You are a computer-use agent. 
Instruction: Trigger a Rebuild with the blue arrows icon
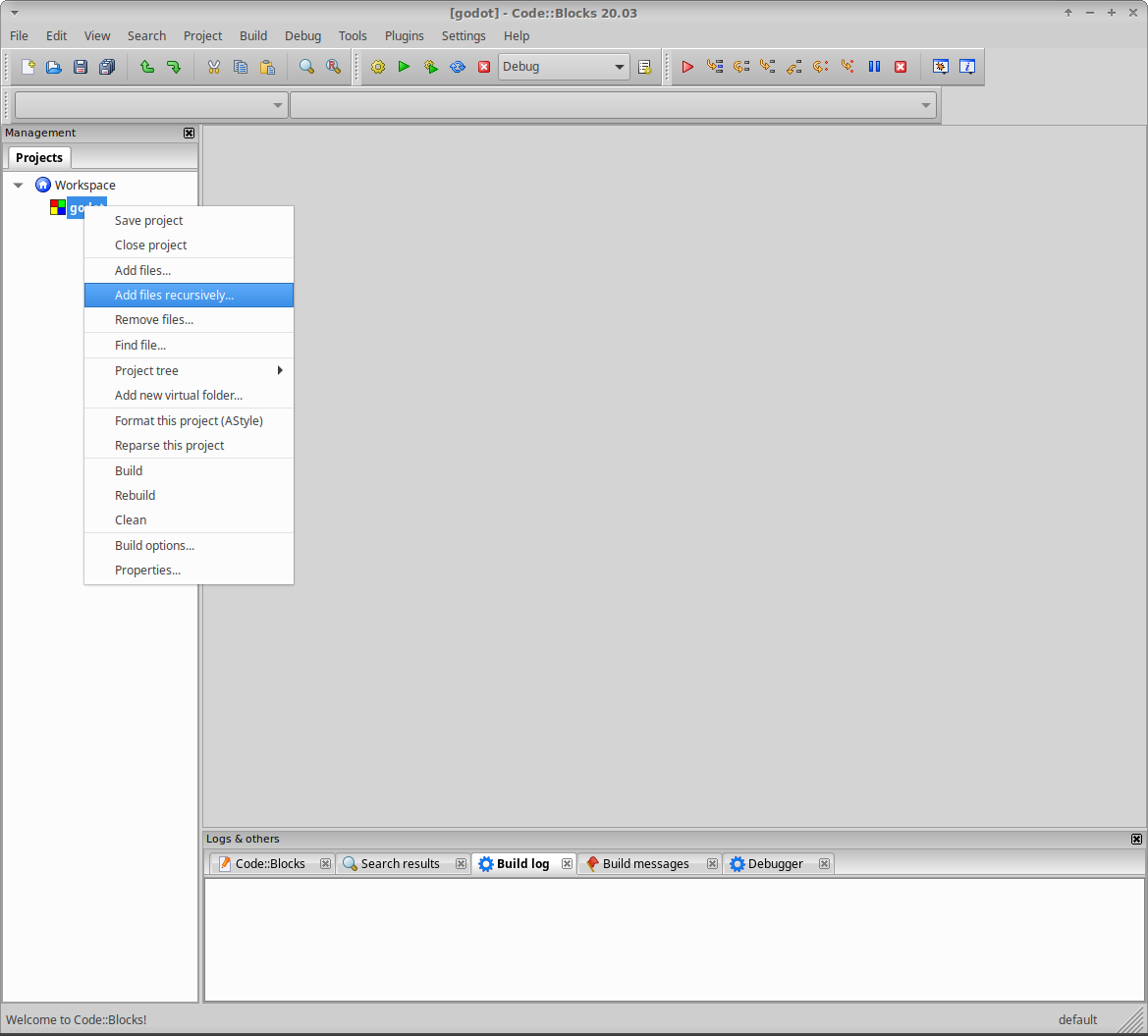(x=458, y=67)
